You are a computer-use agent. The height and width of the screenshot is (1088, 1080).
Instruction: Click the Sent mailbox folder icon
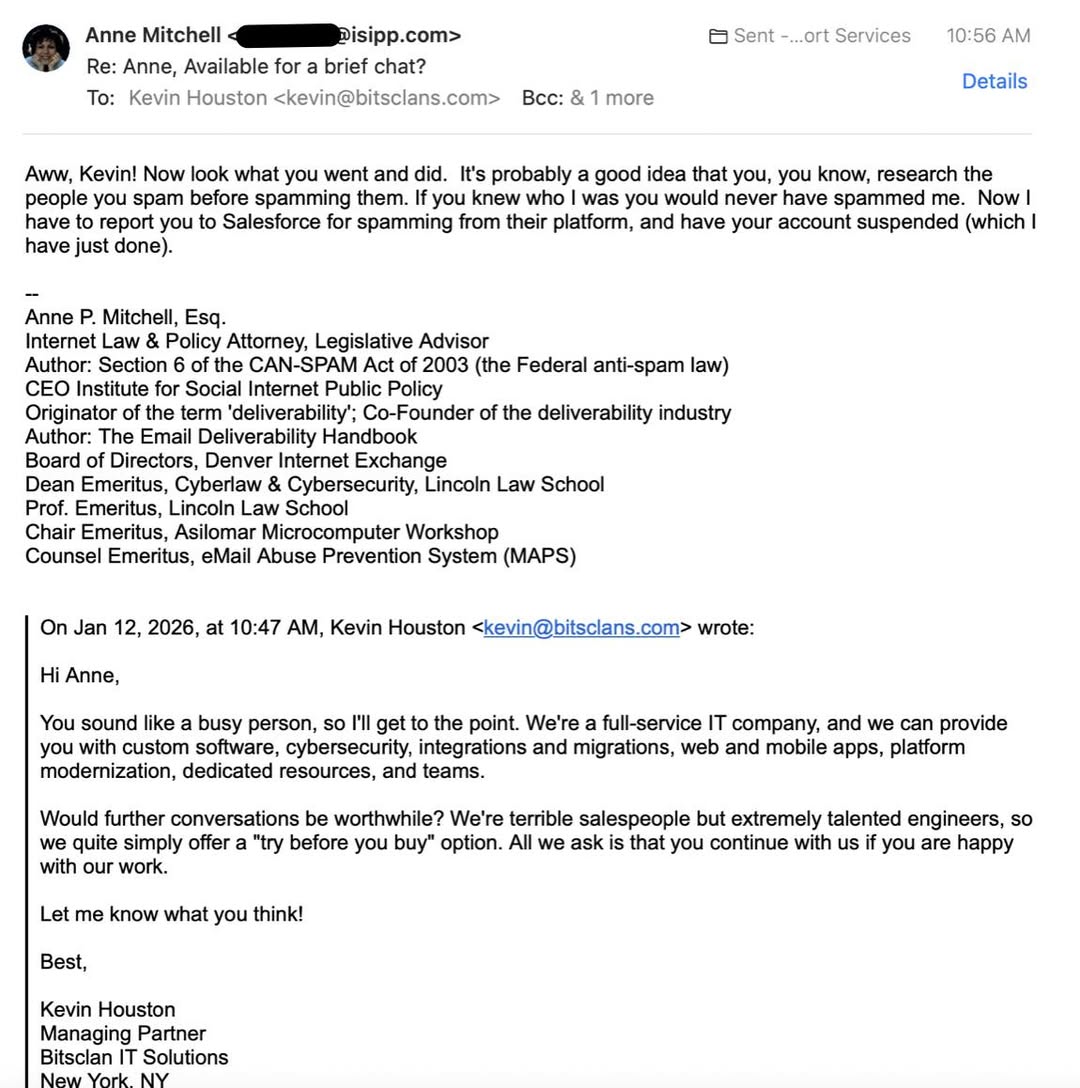tap(718, 36)
